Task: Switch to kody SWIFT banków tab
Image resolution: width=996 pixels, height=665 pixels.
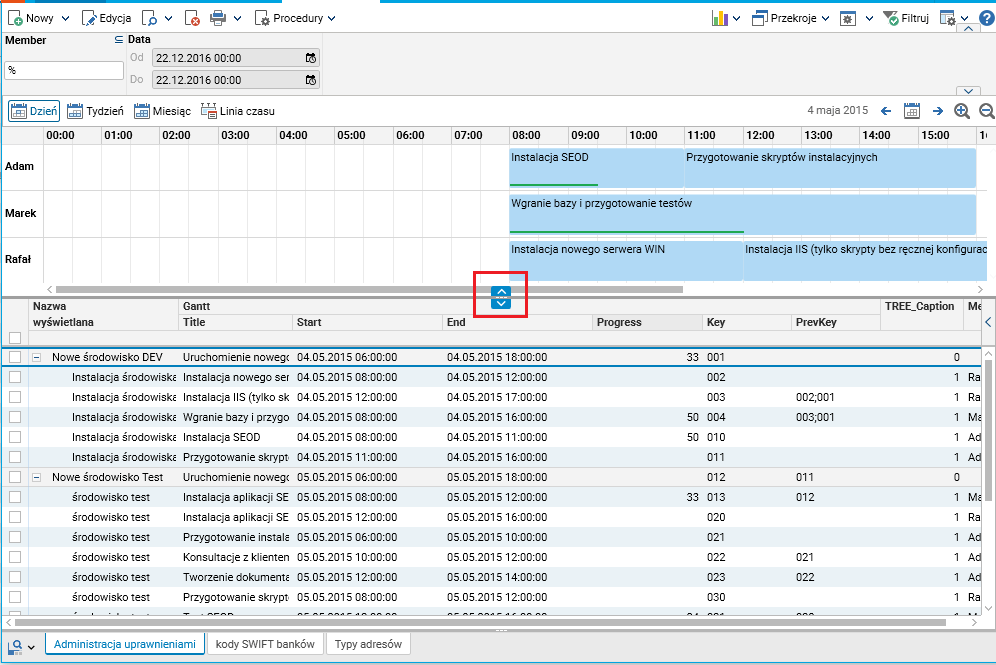Action: 265,644
